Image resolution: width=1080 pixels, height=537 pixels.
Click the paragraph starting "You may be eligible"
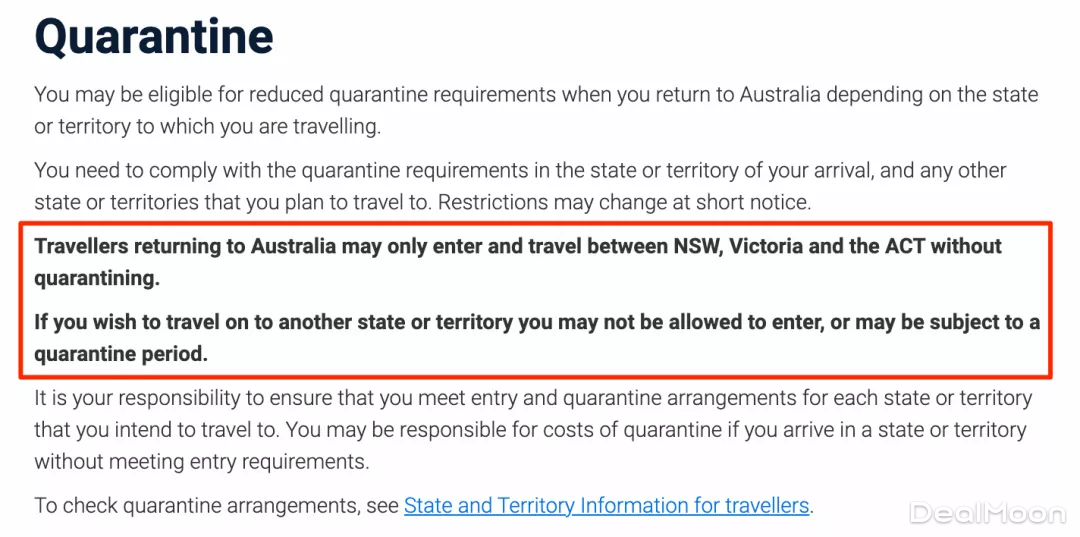(535, 111)
